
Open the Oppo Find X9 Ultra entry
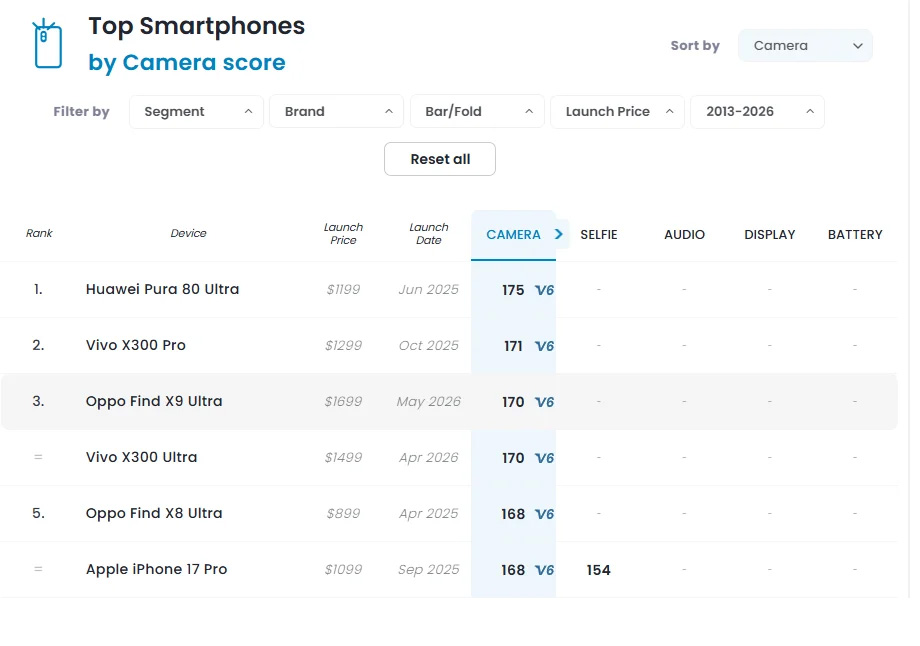coord(154,401)
